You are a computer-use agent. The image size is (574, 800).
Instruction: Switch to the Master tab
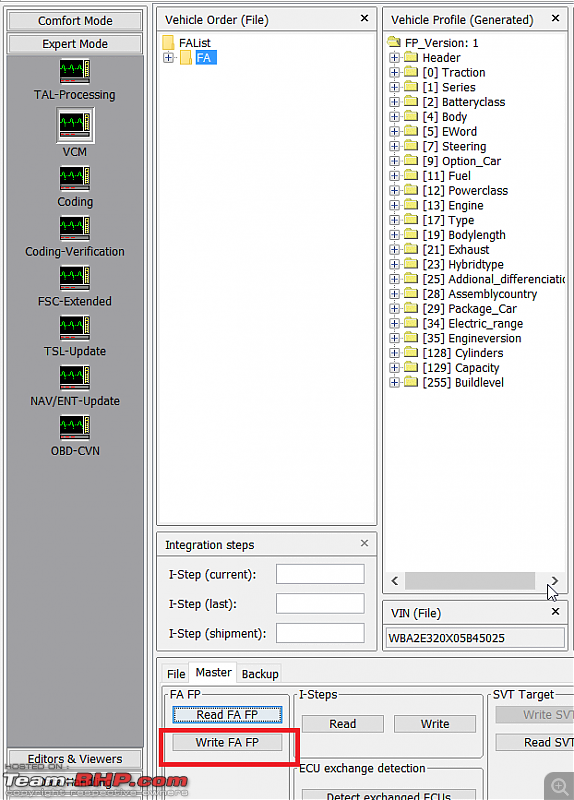213,673
